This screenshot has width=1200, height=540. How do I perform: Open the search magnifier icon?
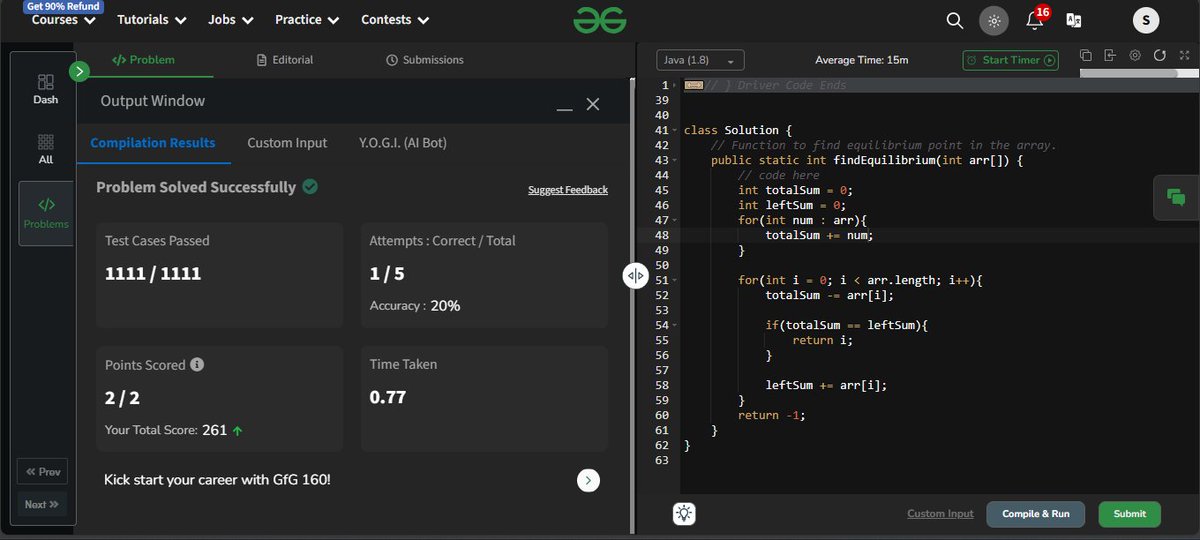(955, 20)
